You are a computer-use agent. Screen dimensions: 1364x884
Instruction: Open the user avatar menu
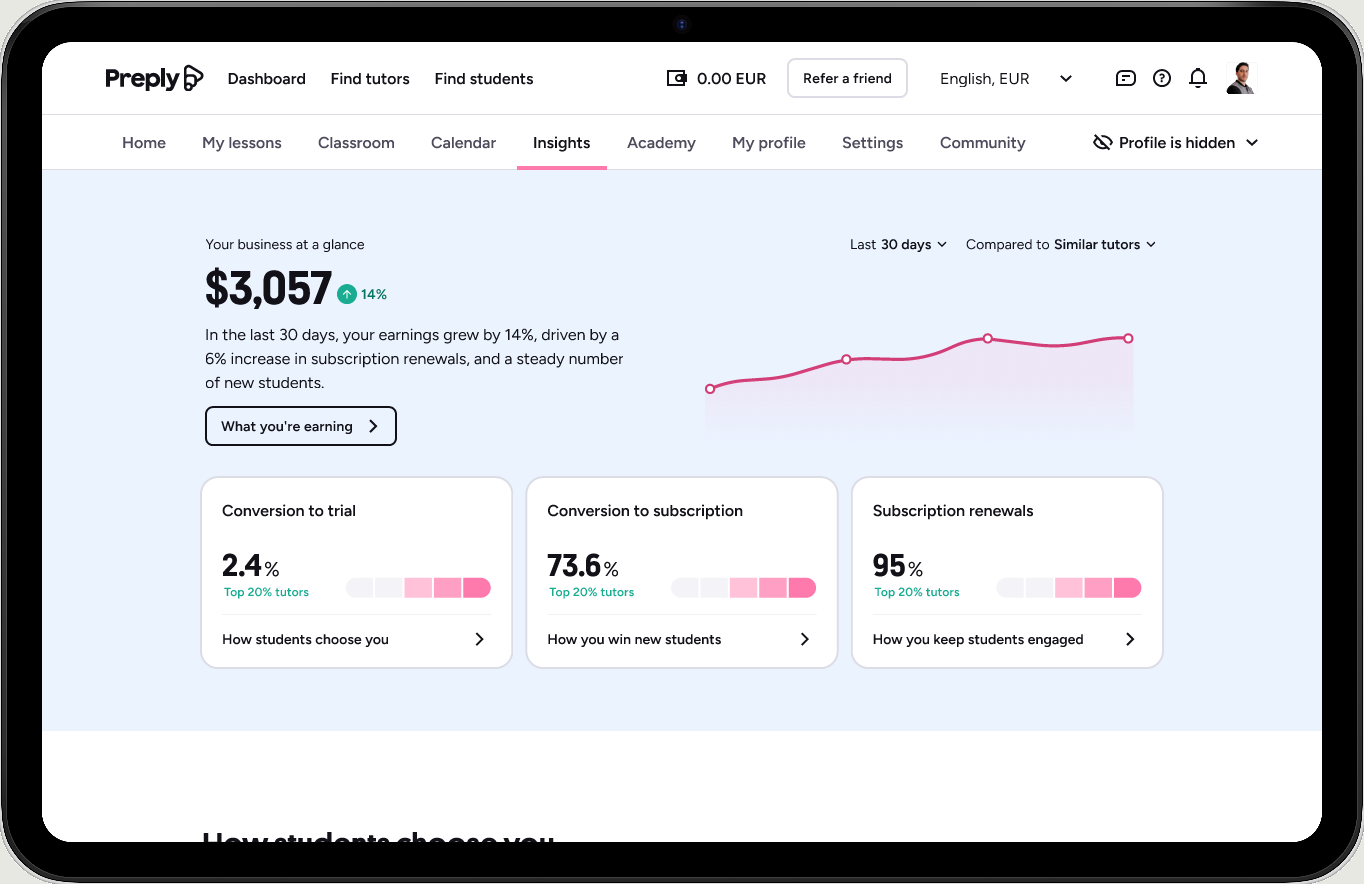[x=1240, y=78]
